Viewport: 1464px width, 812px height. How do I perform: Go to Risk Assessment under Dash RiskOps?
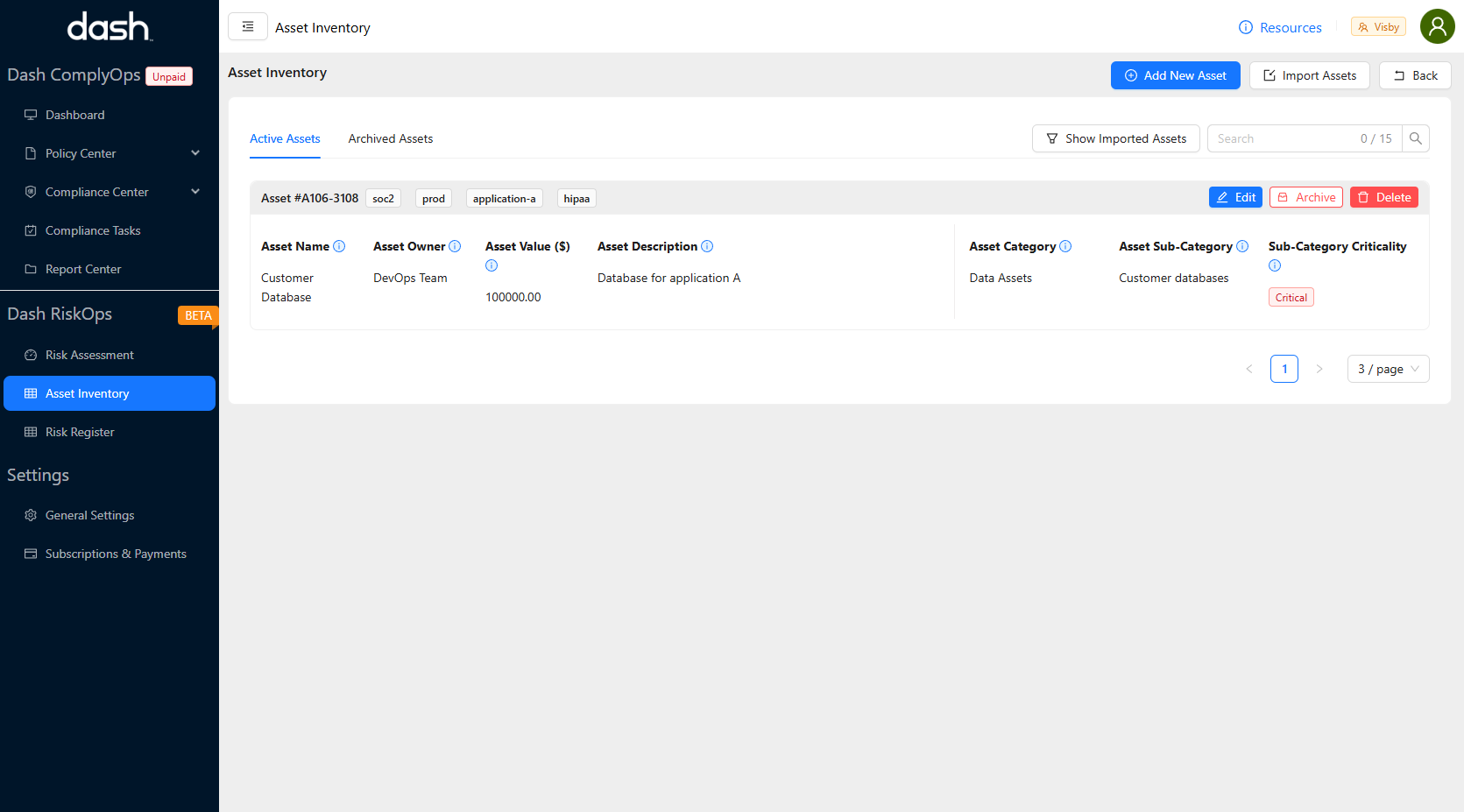click(x=89, y=355)
